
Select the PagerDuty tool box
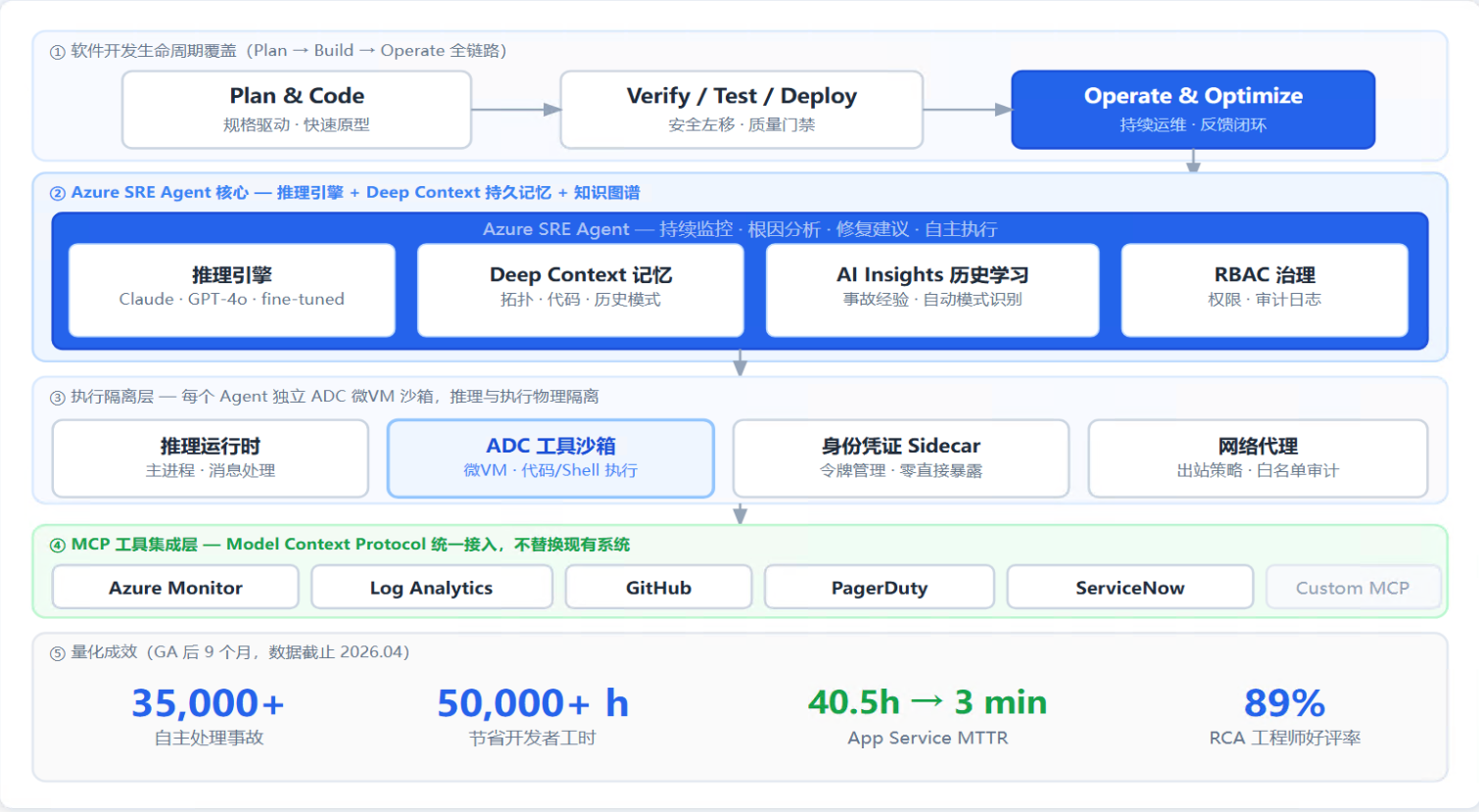880,588
